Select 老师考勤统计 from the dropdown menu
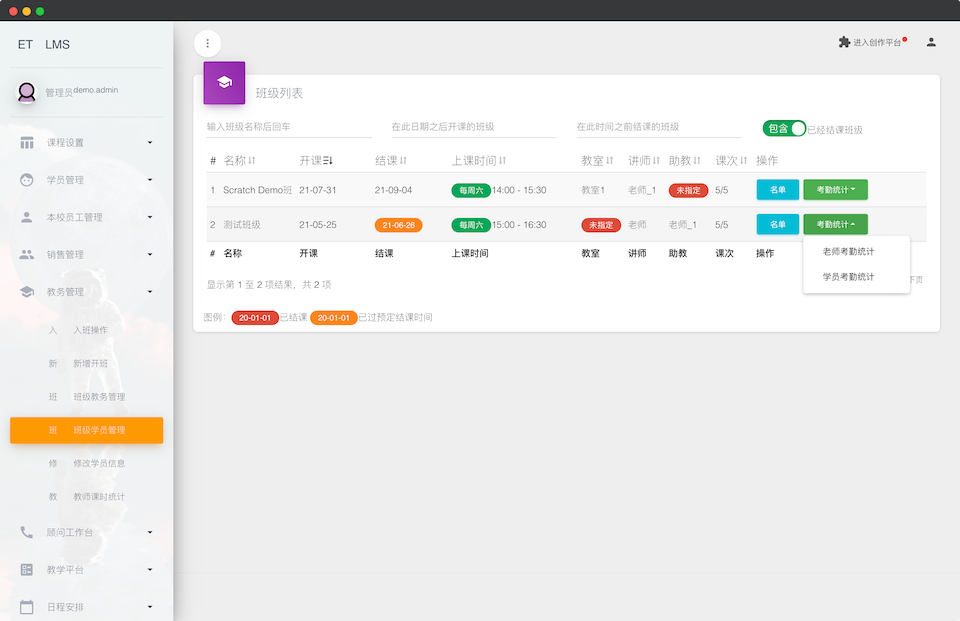The width and height of the screenshot is (960, 621). 848,251
